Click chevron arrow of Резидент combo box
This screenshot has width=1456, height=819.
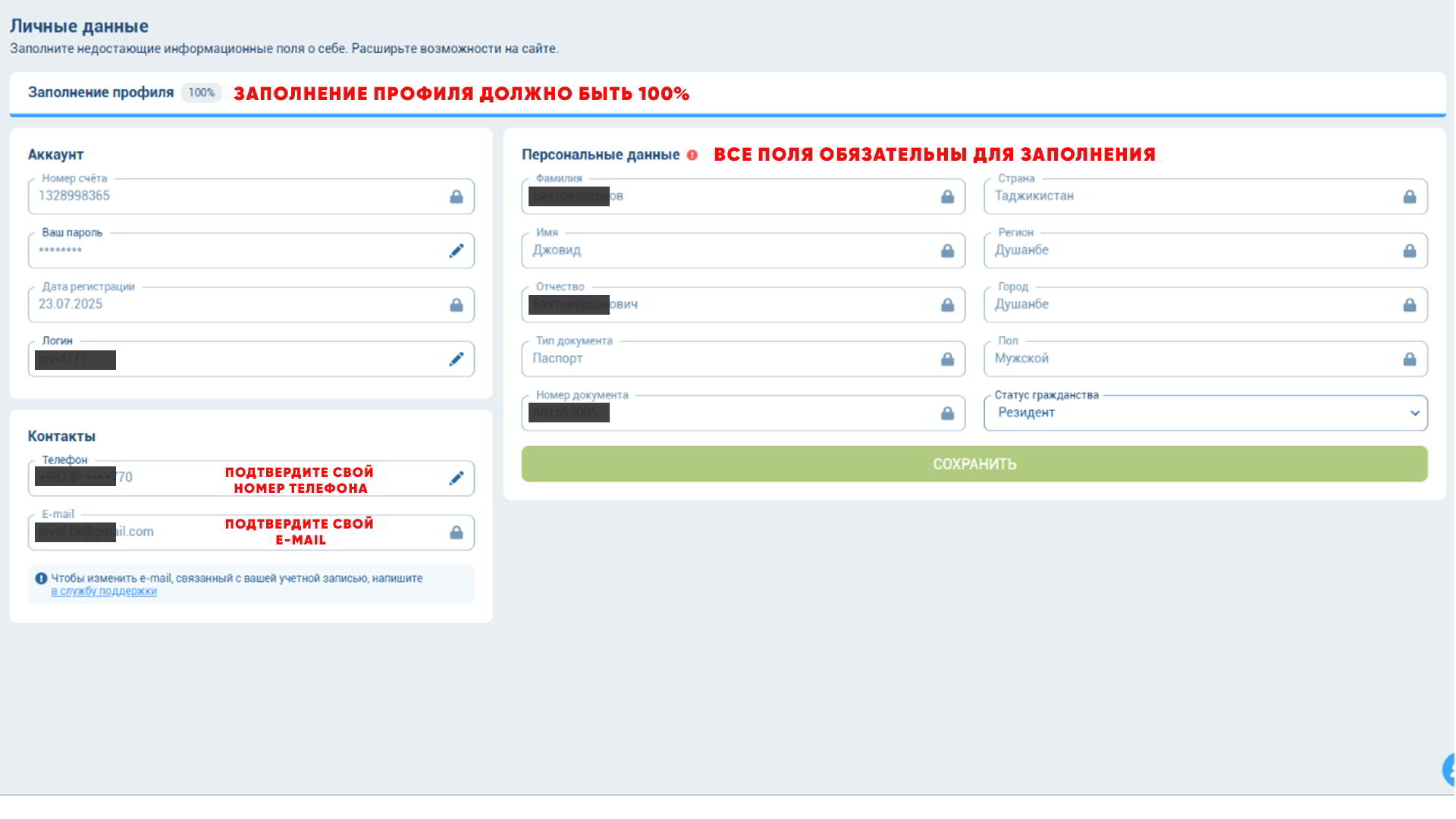(1414, 413)
